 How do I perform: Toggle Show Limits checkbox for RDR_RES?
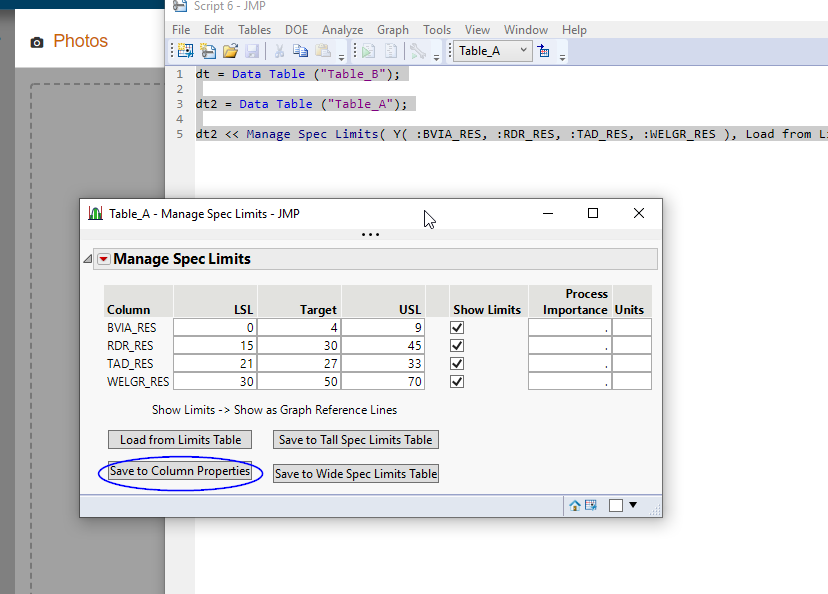click(458, 345)
